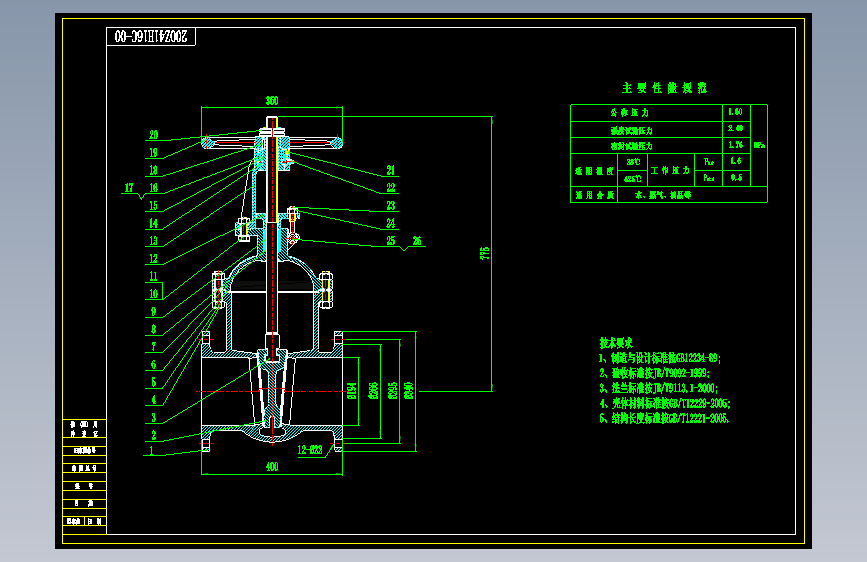Select part callout number 17
867x562 pixels.
129,188
